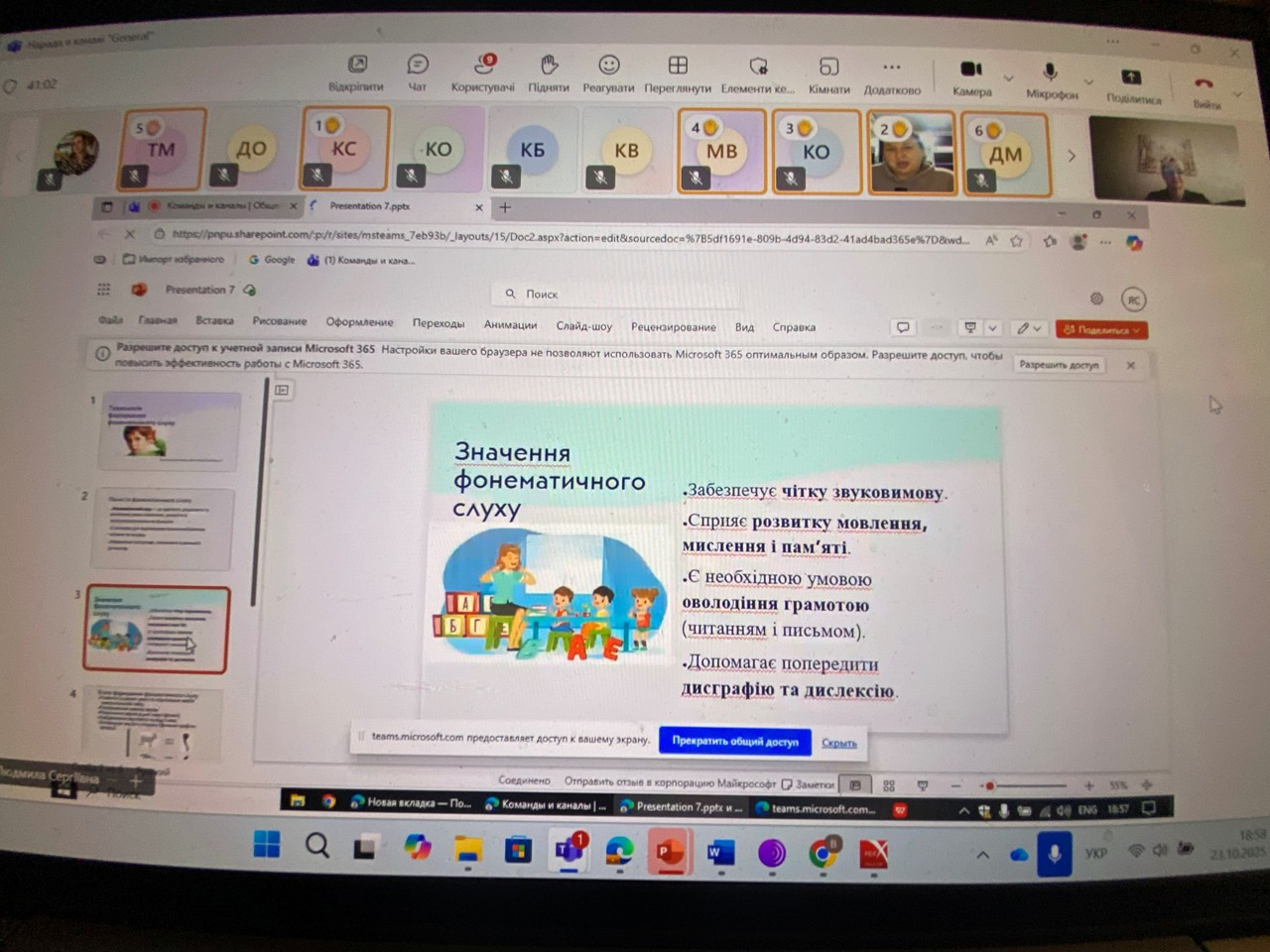Toggle the Мікрофон mute state

1051,81
